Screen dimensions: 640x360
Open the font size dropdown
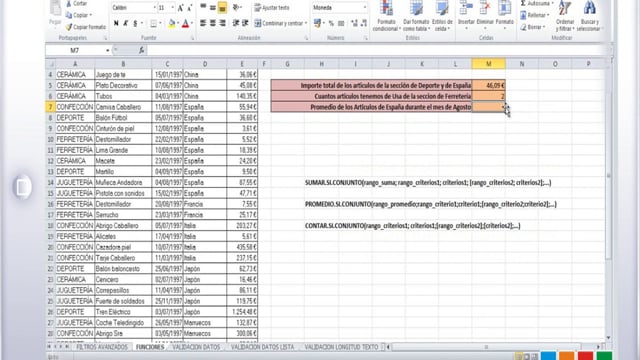click(173, 8)
